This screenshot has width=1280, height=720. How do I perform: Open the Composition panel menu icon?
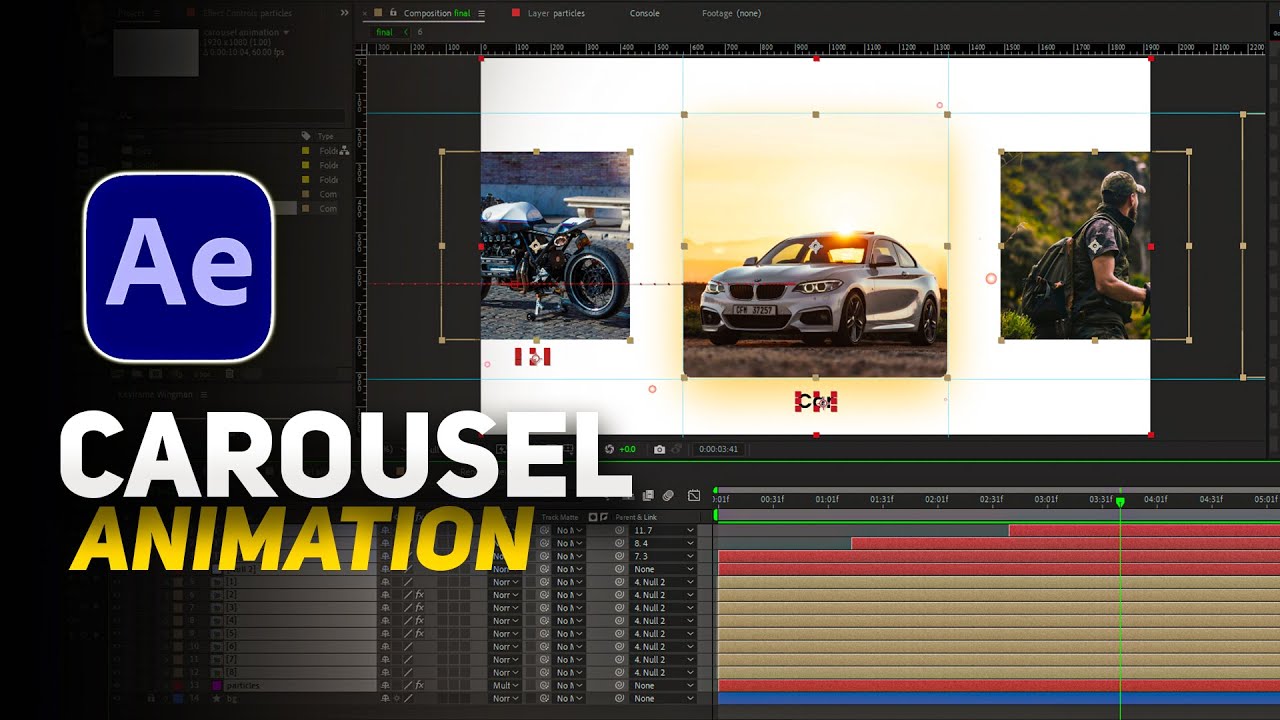[481, 14]
